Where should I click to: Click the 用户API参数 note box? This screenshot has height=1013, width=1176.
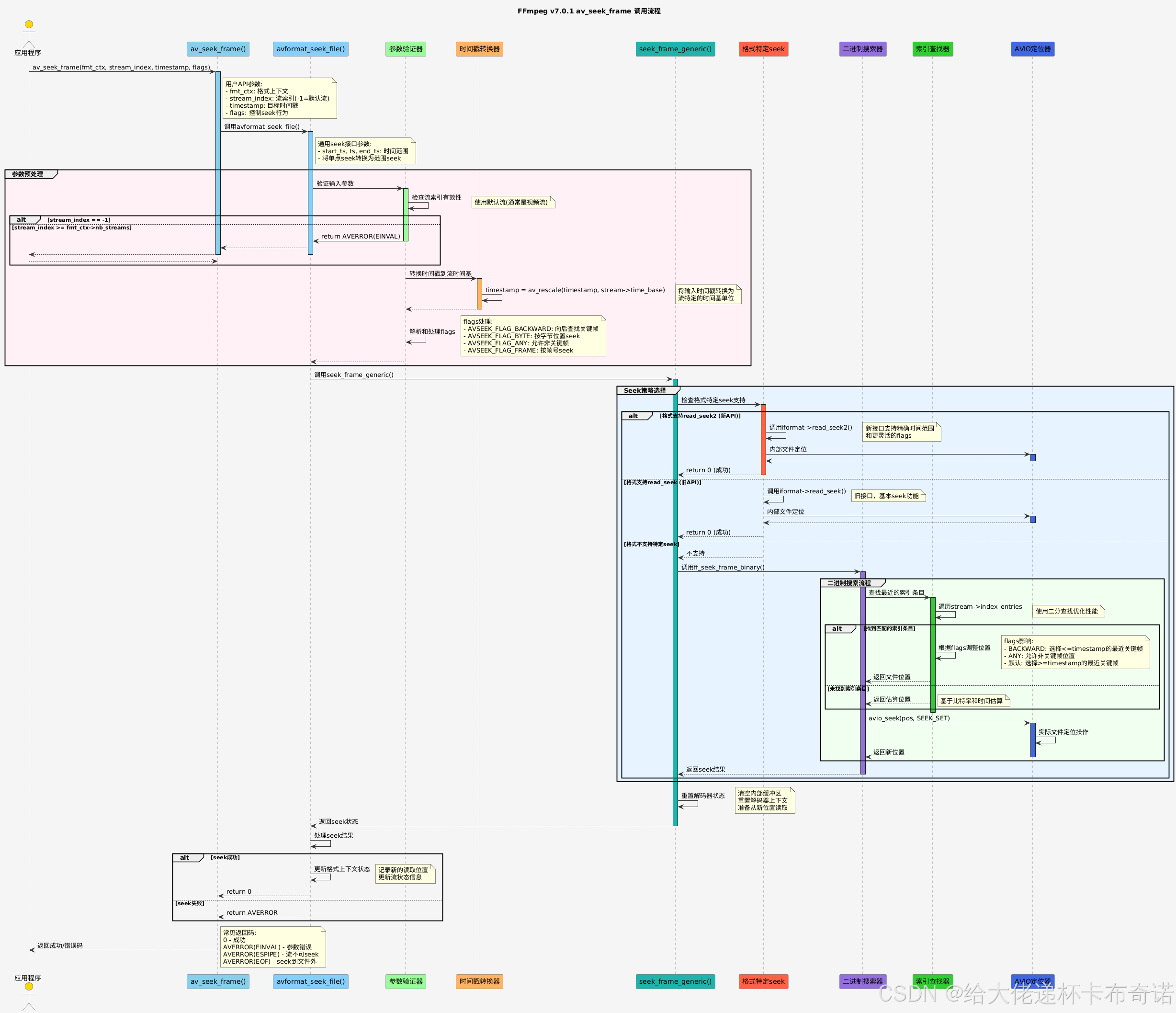(279, 98)
